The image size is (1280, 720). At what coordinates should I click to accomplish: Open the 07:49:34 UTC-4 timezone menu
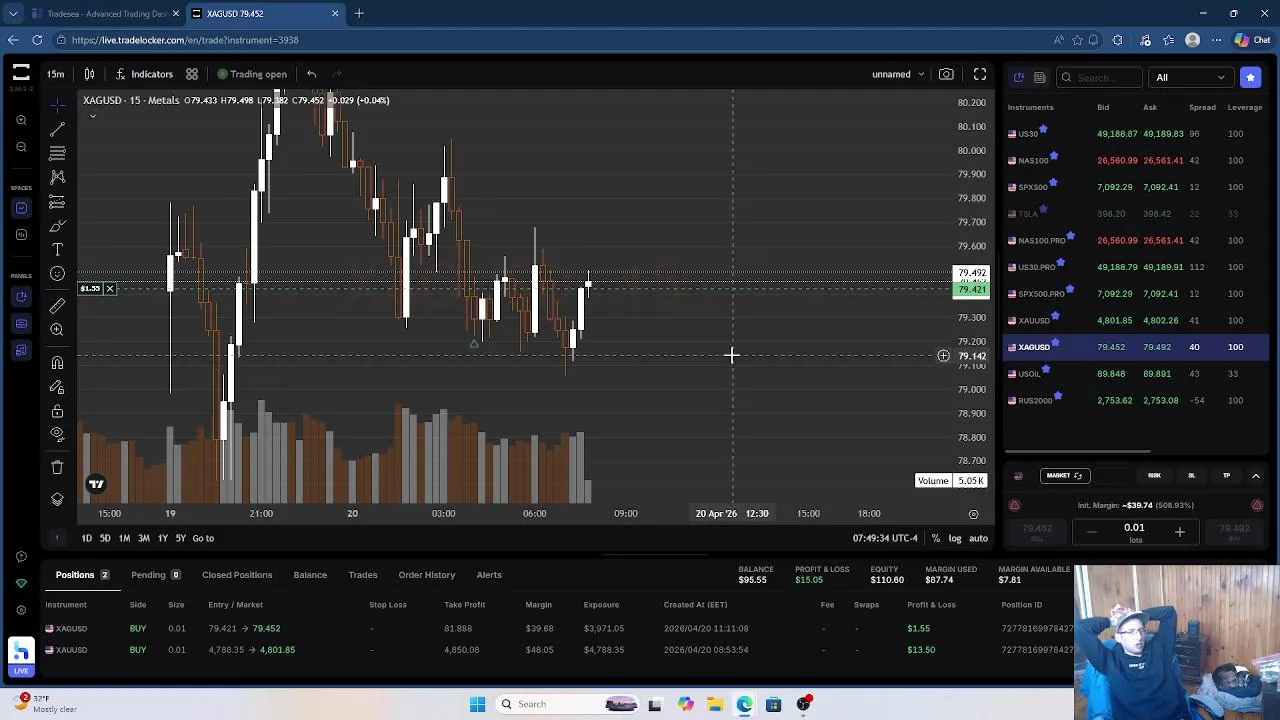tap(885, 538)
